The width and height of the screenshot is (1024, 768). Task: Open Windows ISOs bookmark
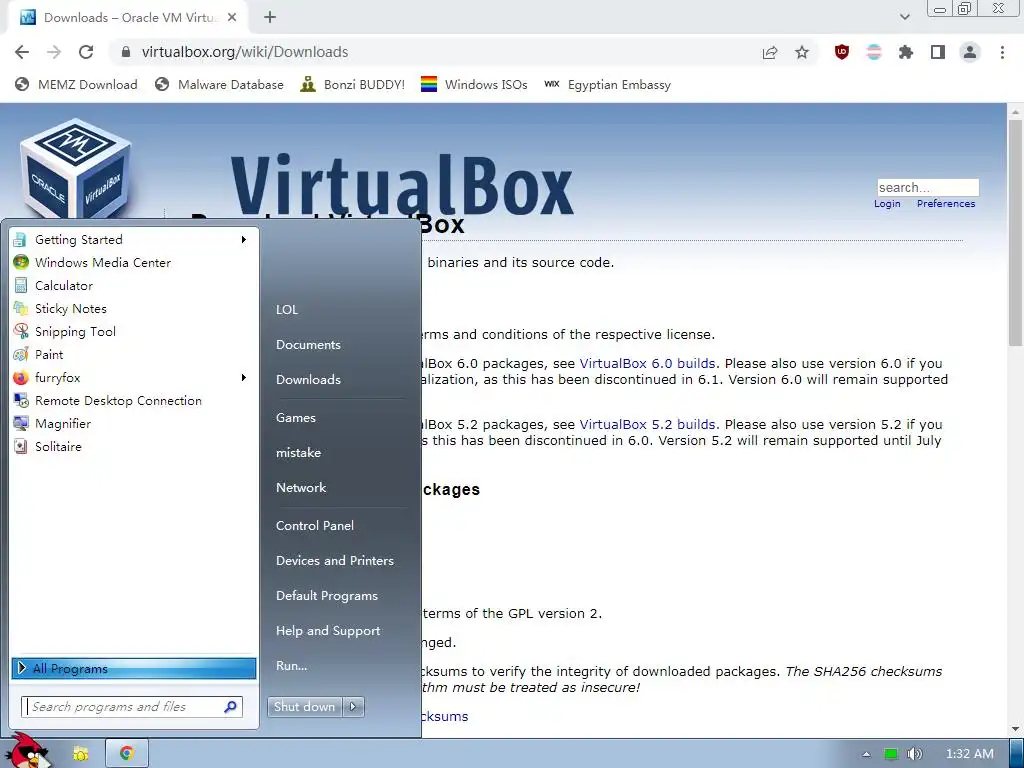pos(474,85)
